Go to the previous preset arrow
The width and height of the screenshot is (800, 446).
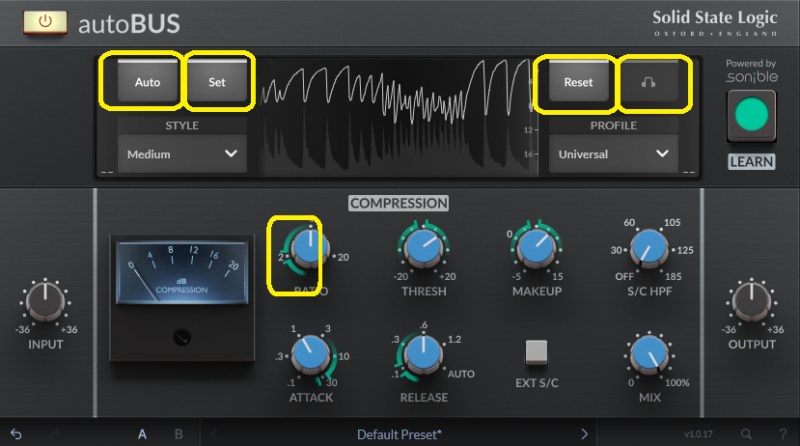coord(213,434)
